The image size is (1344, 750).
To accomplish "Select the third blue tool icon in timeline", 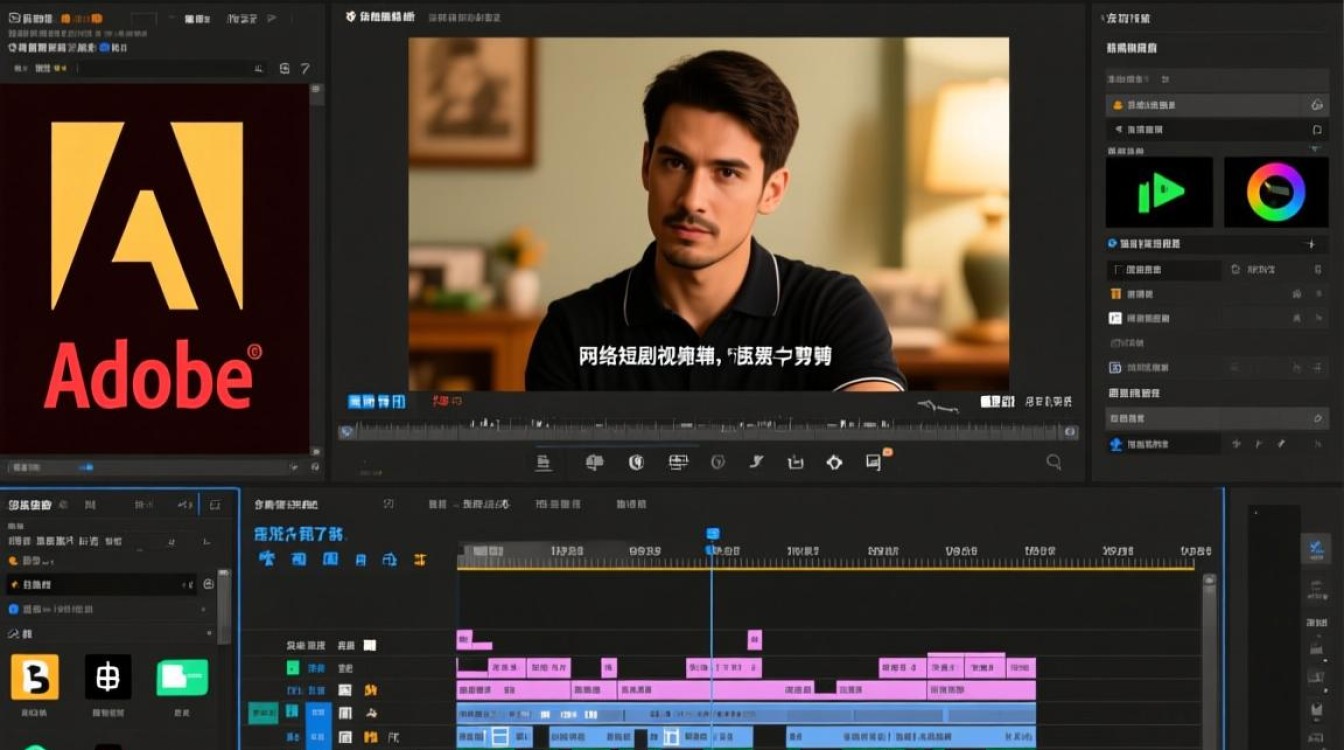I will pos(330,559).
